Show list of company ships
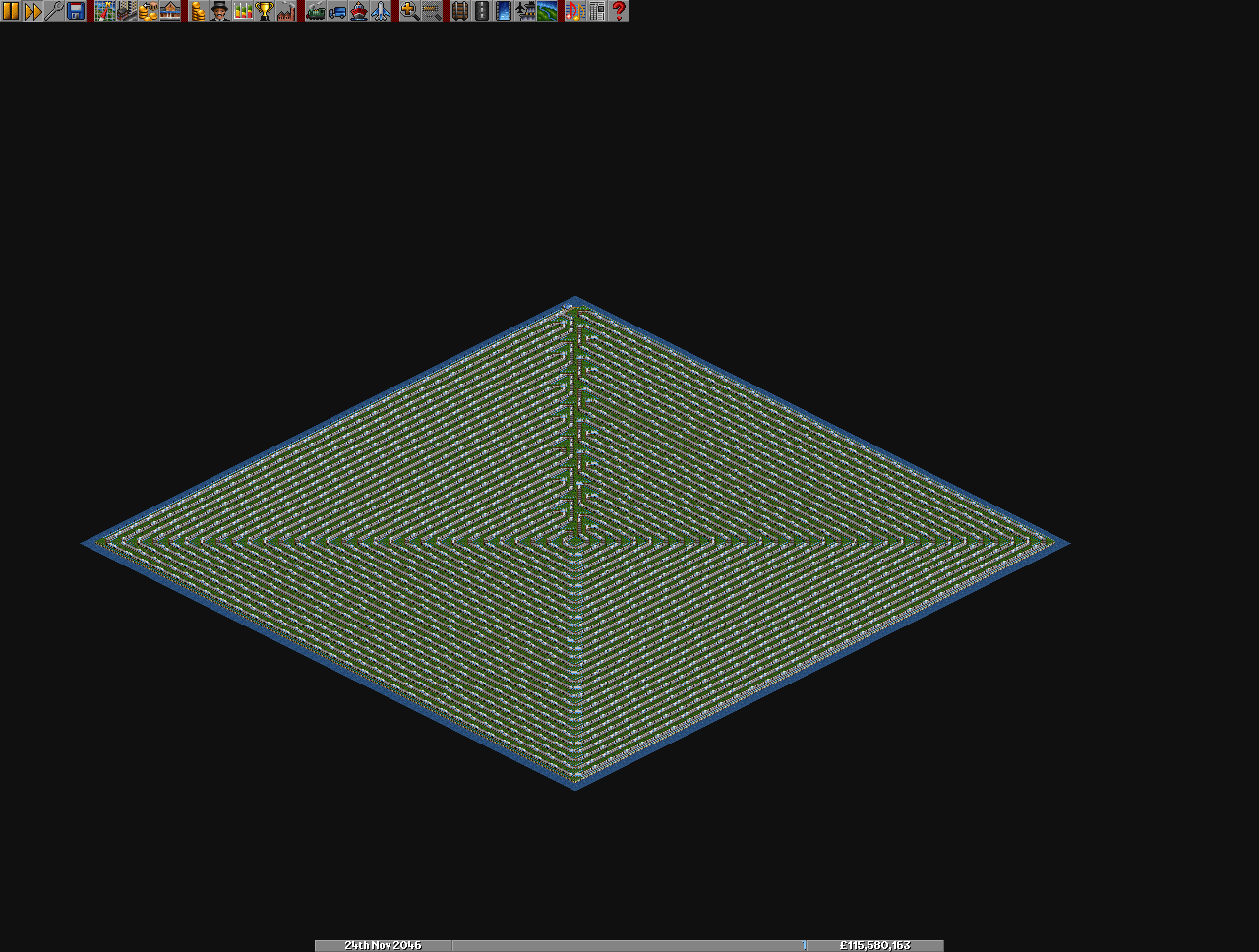The height and width of the screenshot is (952, 1259). pos(359,11)
